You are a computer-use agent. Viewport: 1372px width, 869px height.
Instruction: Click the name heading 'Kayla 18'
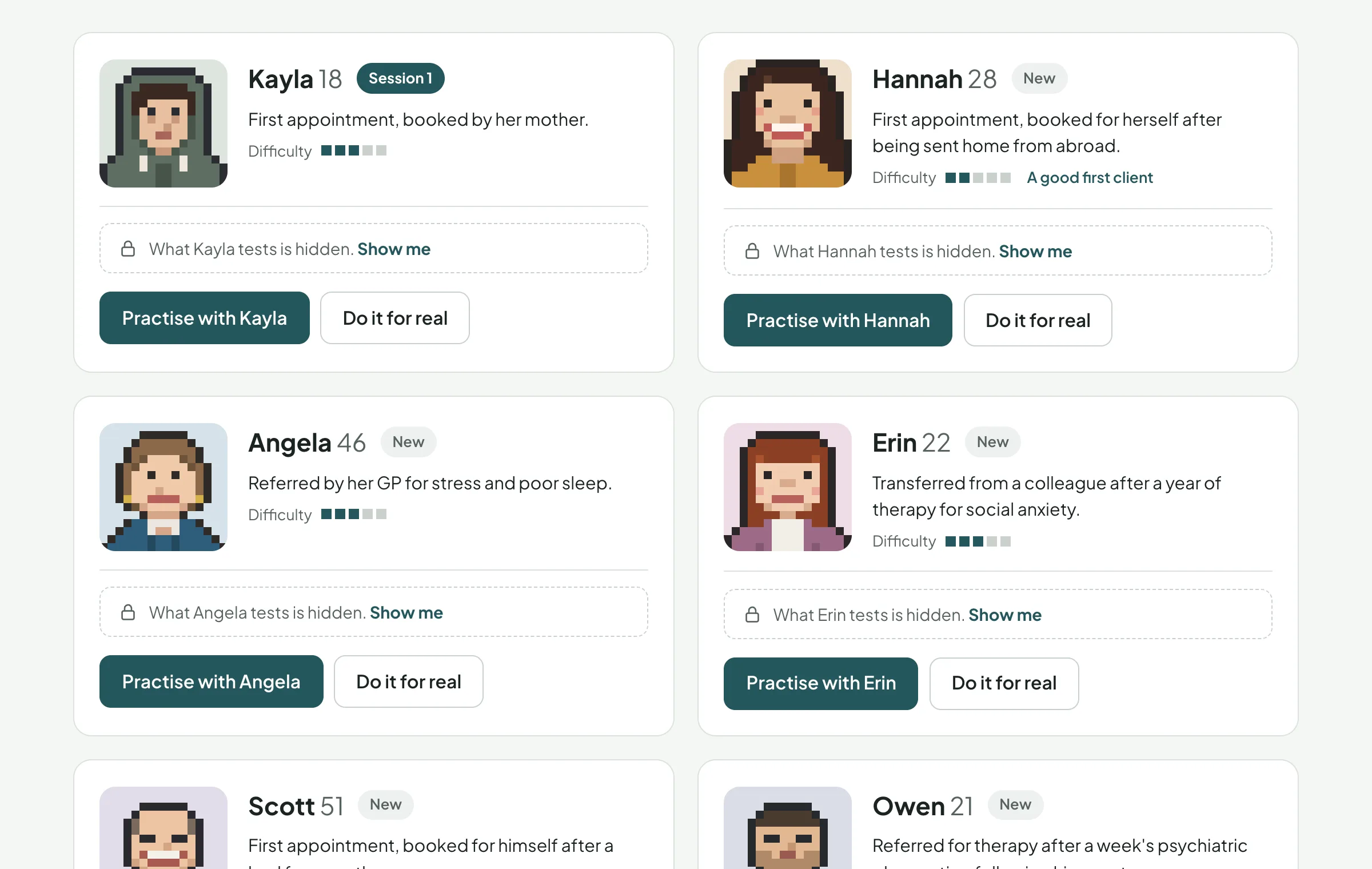pyautogui.click(x=295, y=79)
